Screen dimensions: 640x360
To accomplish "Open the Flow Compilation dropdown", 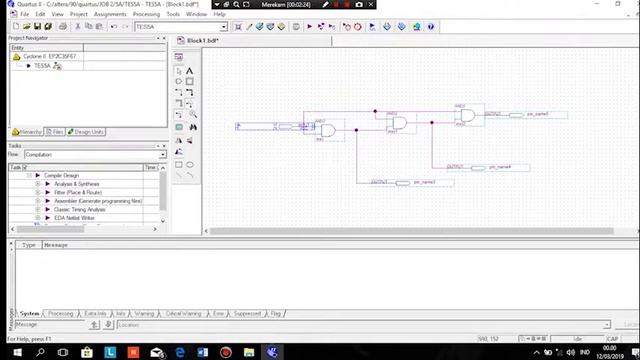I will pos(162,155).
